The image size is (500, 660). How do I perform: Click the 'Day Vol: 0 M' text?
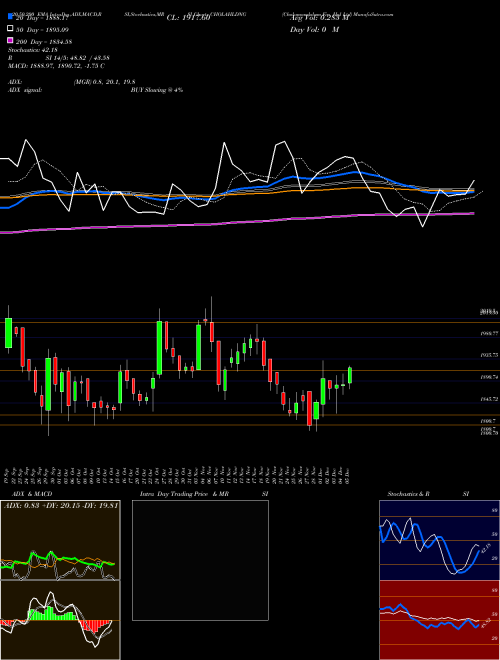(x=314, y=29)
